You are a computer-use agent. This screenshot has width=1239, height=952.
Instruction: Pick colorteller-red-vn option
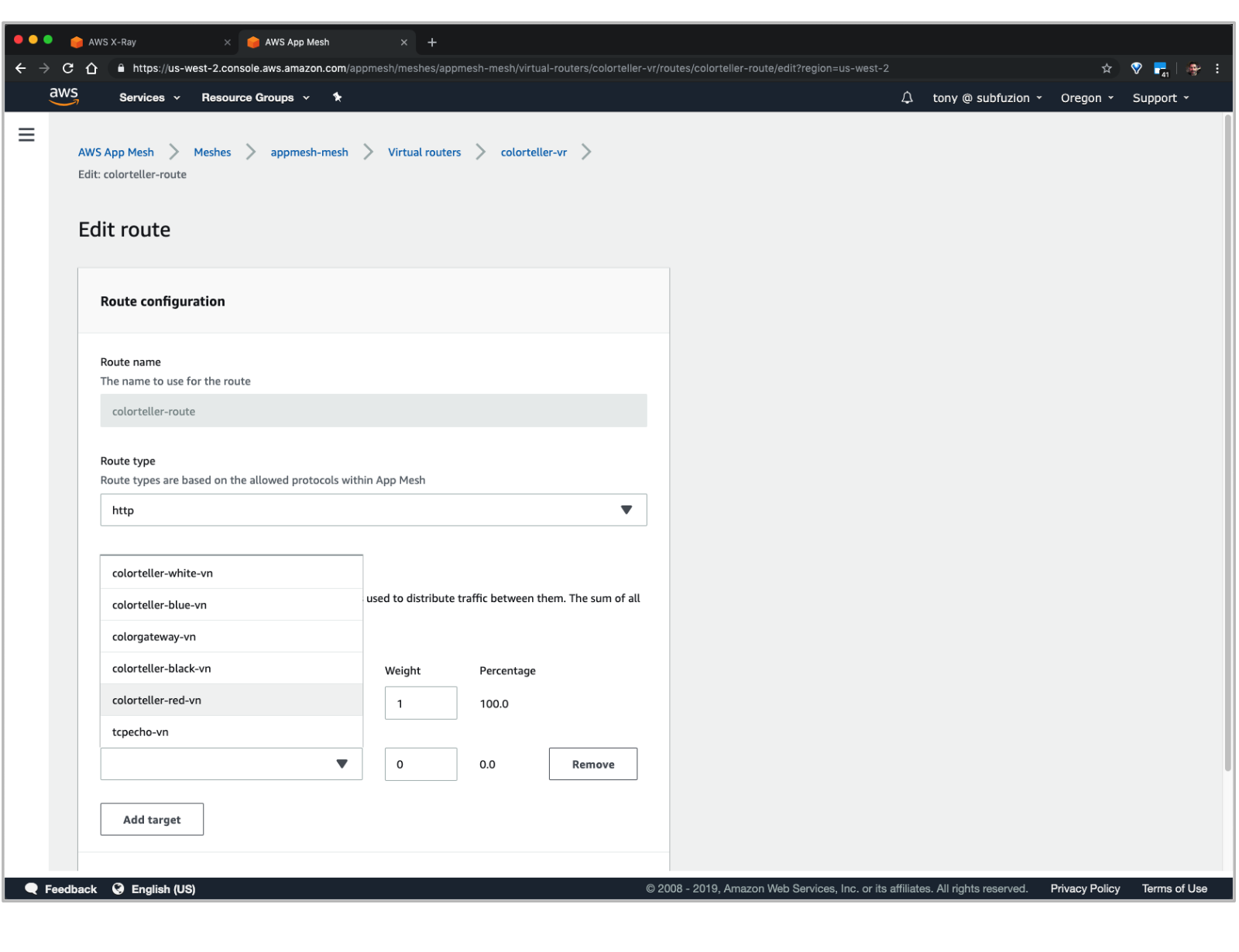pos(232,700)
